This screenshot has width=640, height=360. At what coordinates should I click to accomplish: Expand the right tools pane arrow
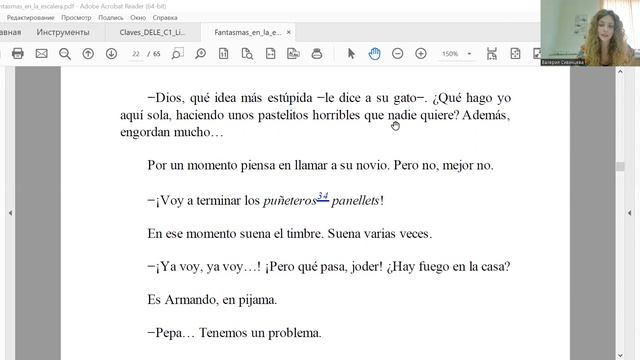[629, 213]
